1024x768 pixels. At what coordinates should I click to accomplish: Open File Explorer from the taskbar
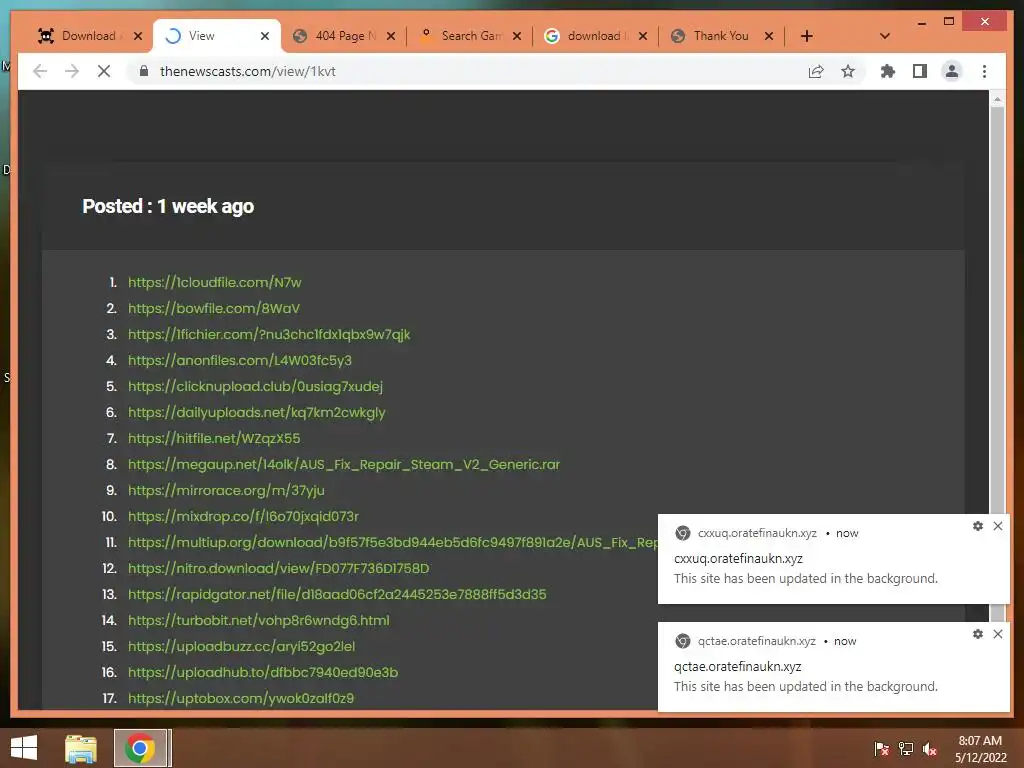(x=81, y=748)
